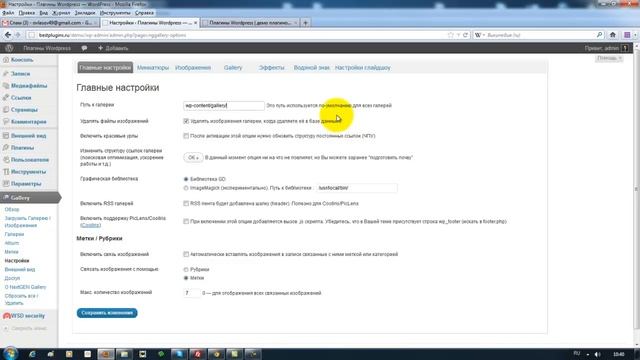Viewport: 640px width, 360px height.
Task: Toggle Удалять файлы изображений checkbox
Action: [186, 121]
